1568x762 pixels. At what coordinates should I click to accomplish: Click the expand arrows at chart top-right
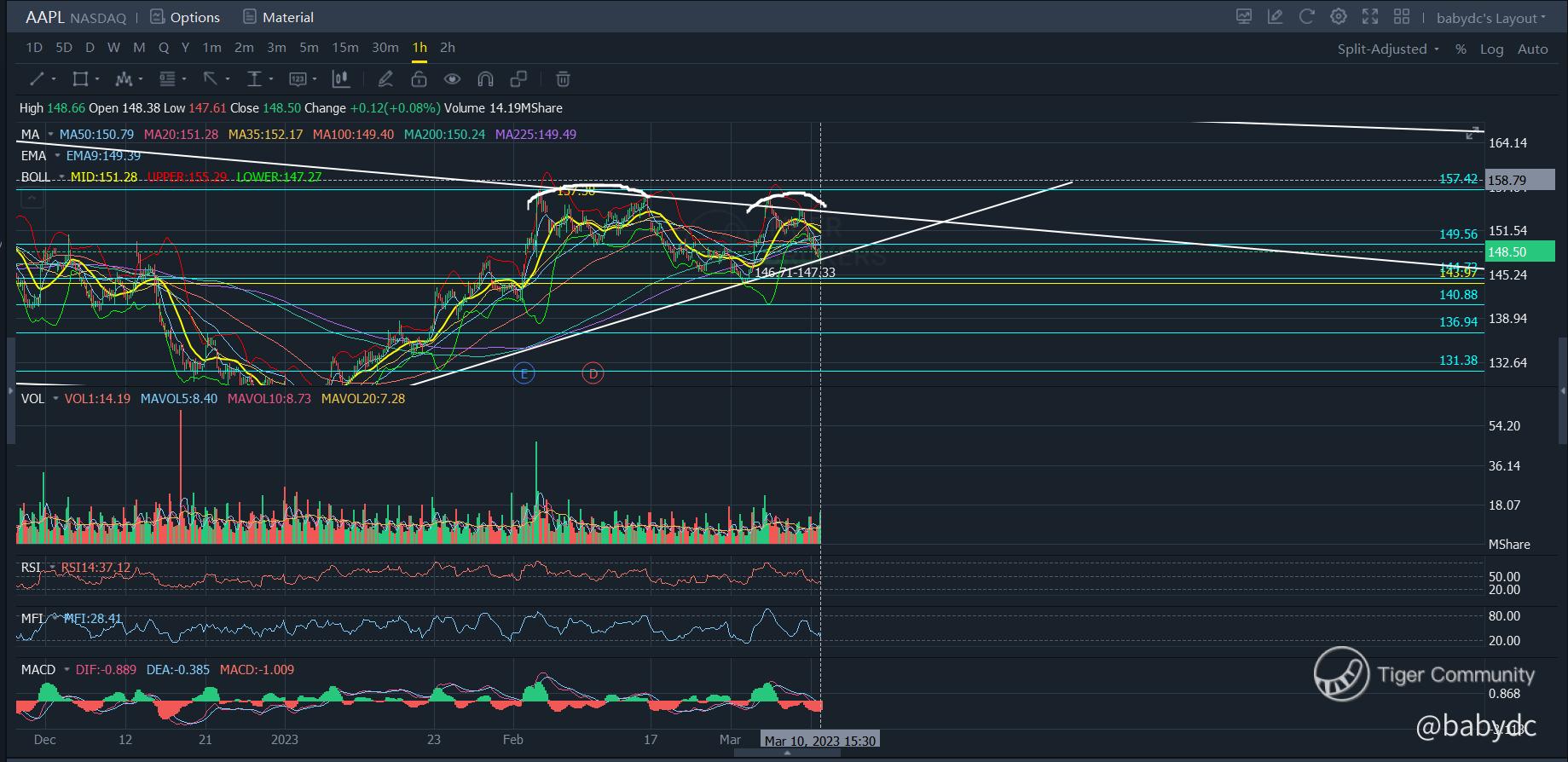click(x=1473, y=133)
